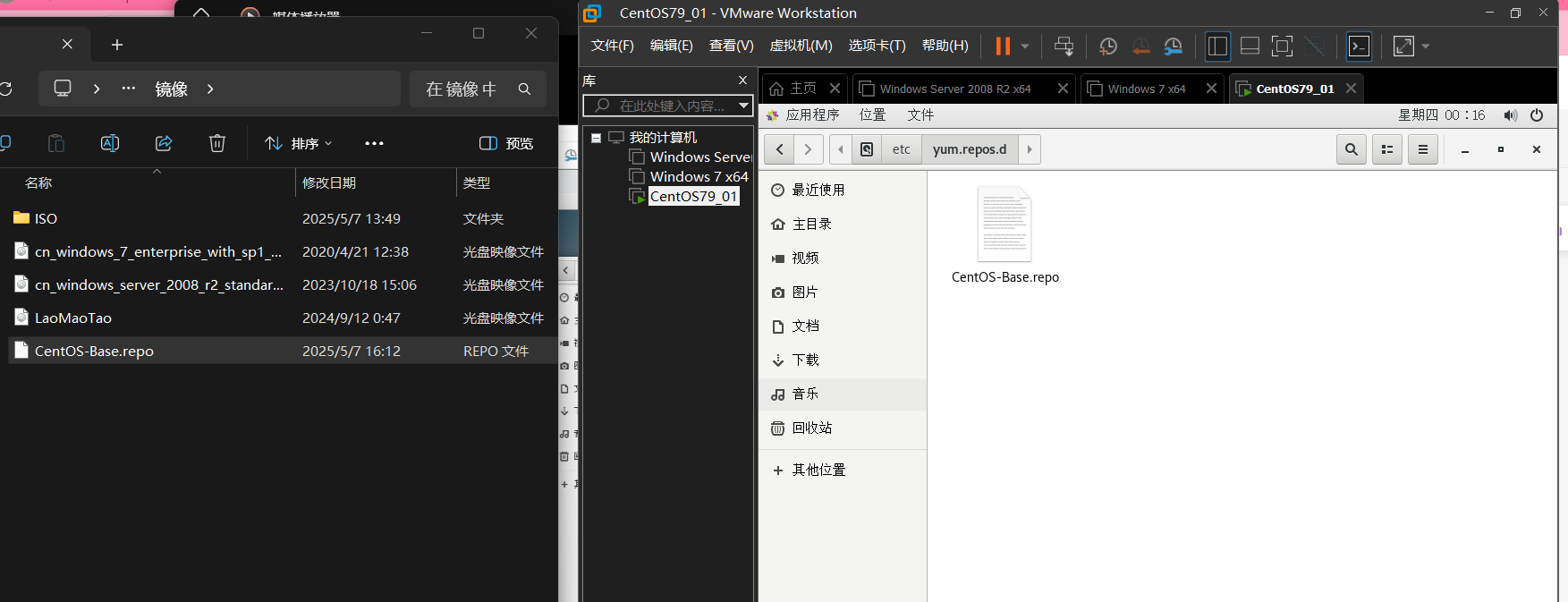Image resolution: width=1568 pixels, height=602 pixels.
Task: Open the power options dropdown arrow next to pause
Action: (1025, 46)
